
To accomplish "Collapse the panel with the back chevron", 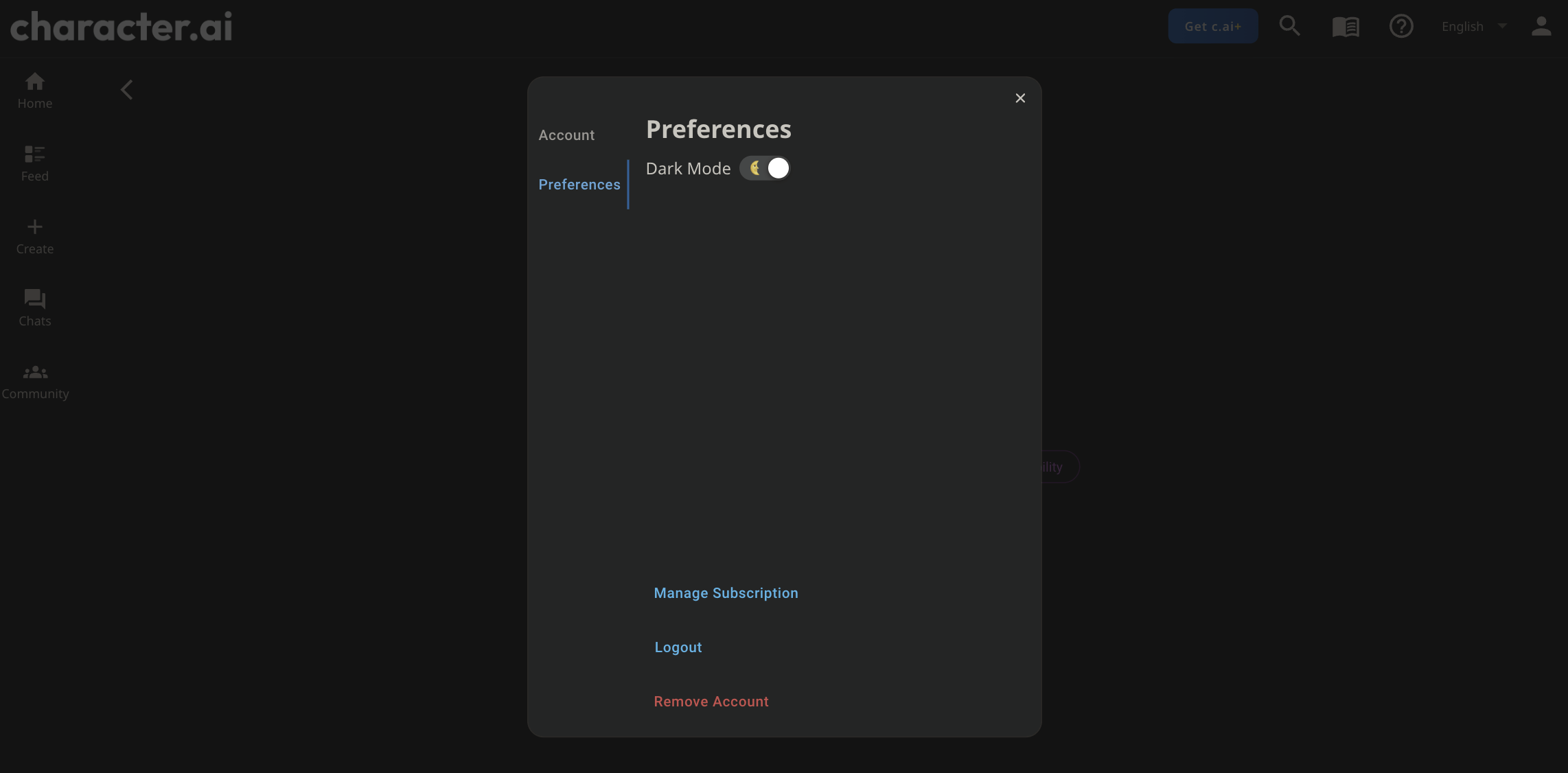I will click(126, 89).
